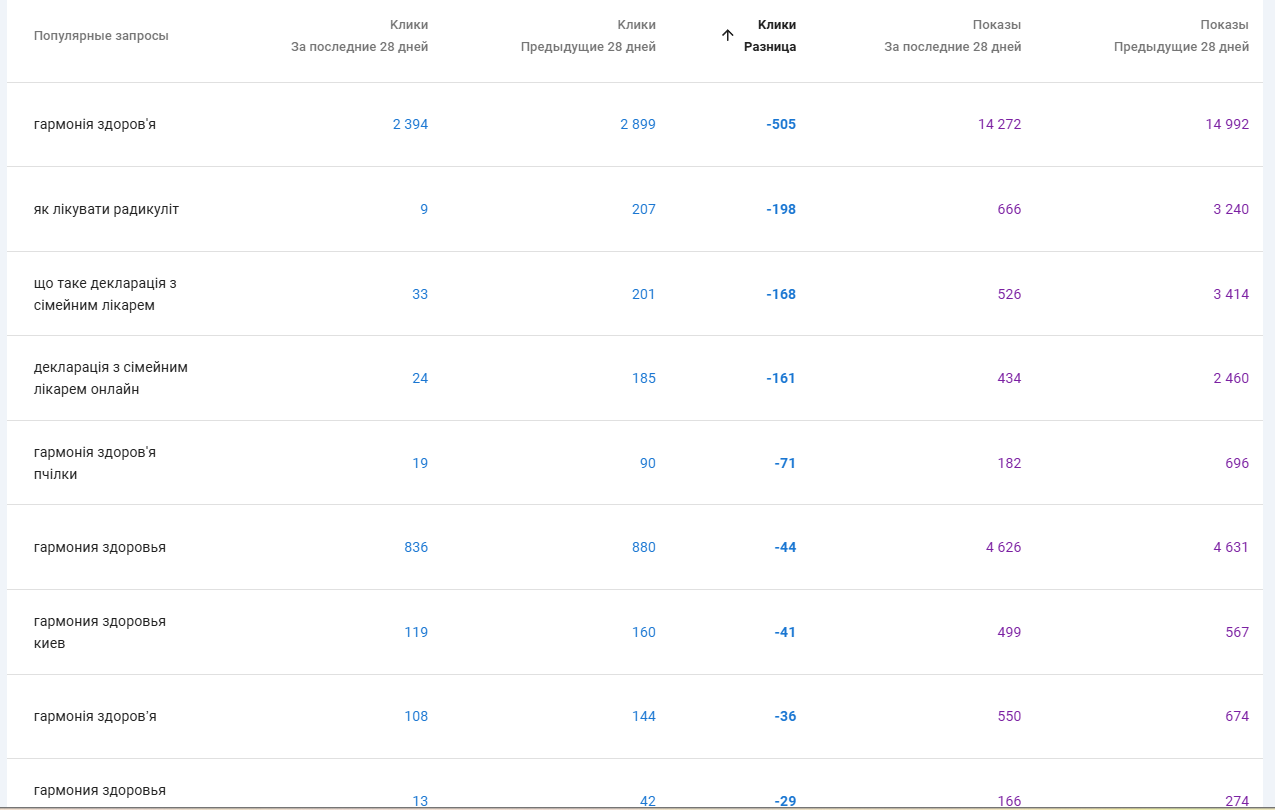
Task: Click the -505 clicks difference value
Action: click(781, 124)
